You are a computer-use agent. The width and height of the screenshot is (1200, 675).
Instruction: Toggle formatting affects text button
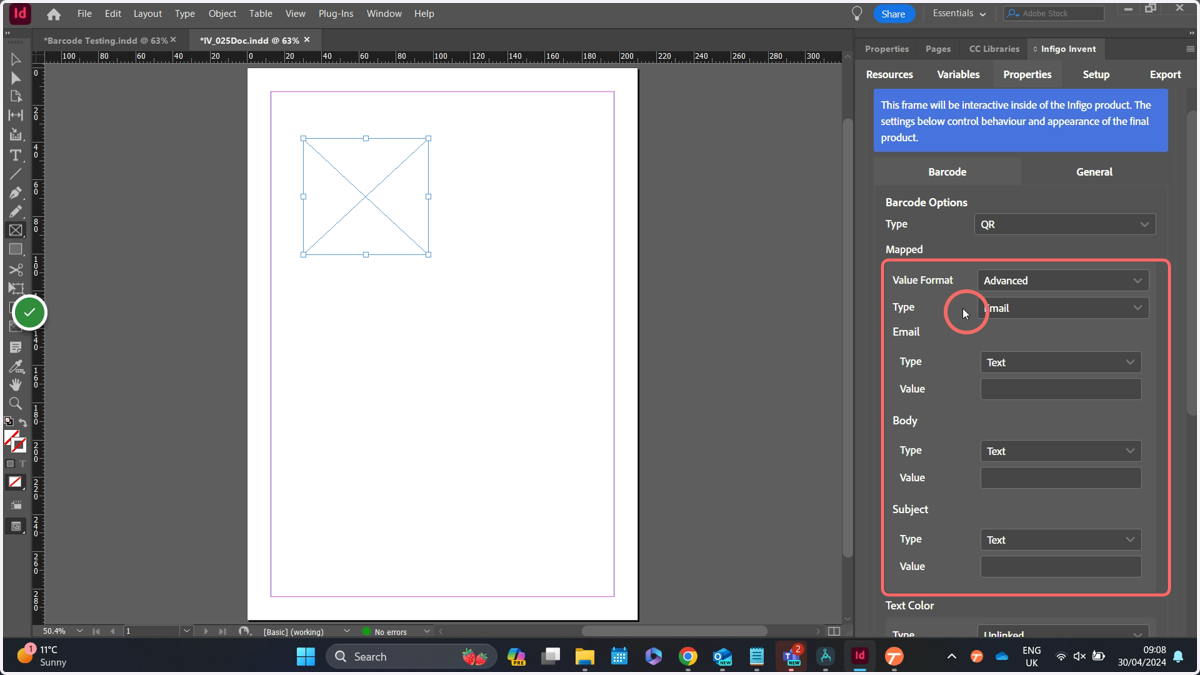point(22,464)
